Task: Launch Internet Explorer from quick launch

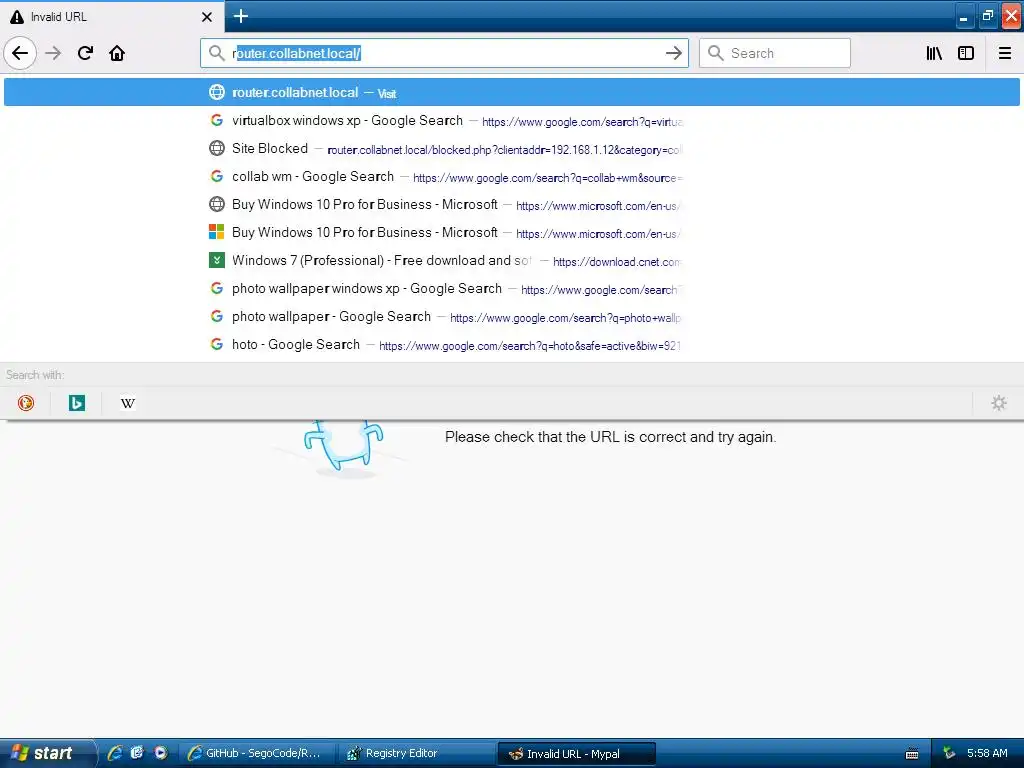Action: coord(115,753)
